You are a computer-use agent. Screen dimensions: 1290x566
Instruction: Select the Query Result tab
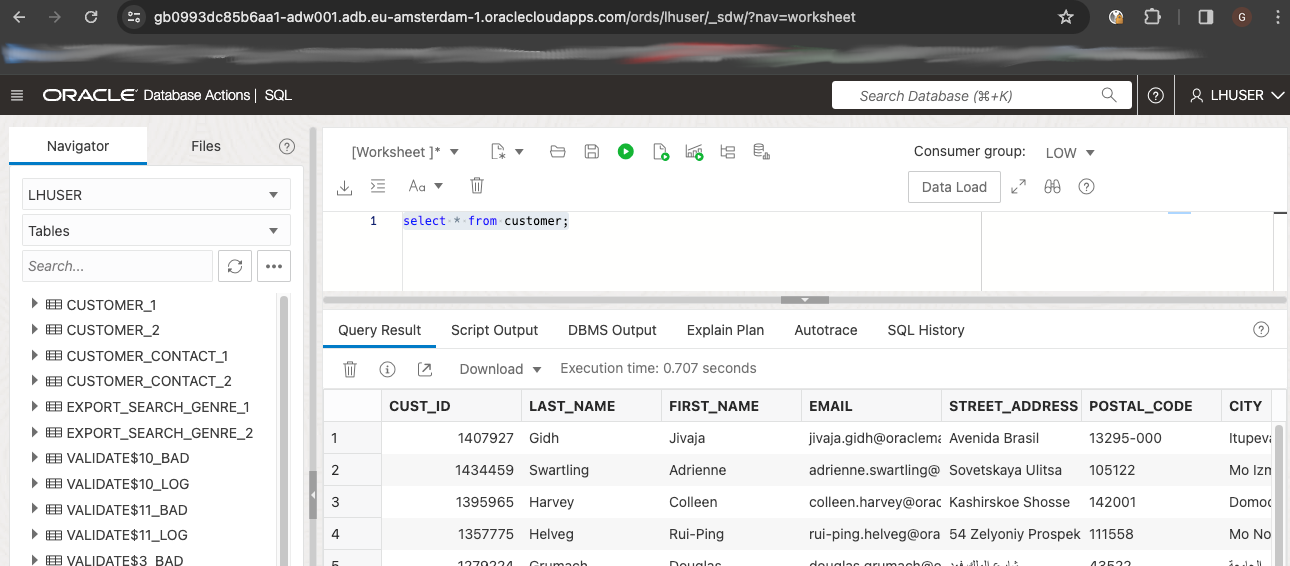click(380, 330)
